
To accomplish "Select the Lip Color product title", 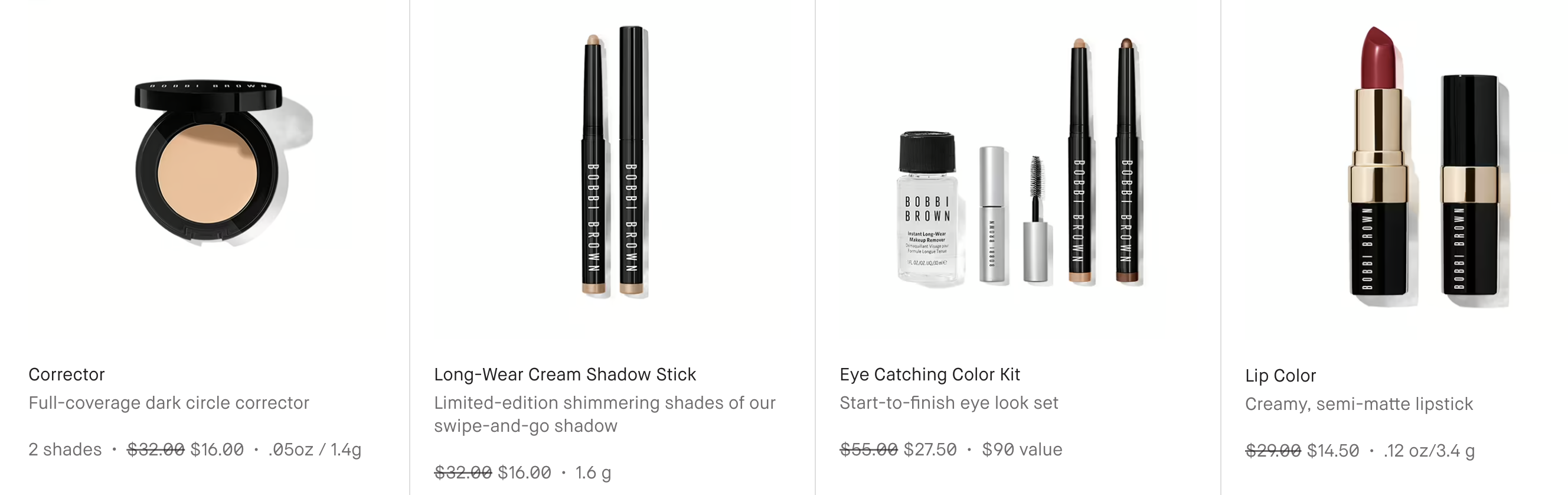I will coord(1280,376).
